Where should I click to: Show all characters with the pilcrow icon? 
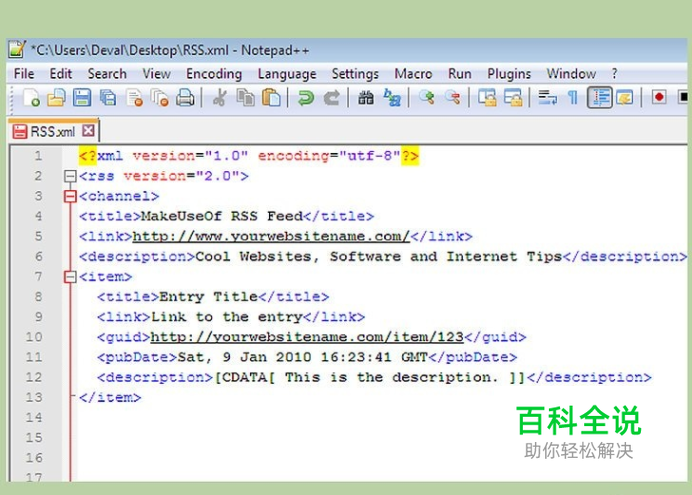(572, 98)
